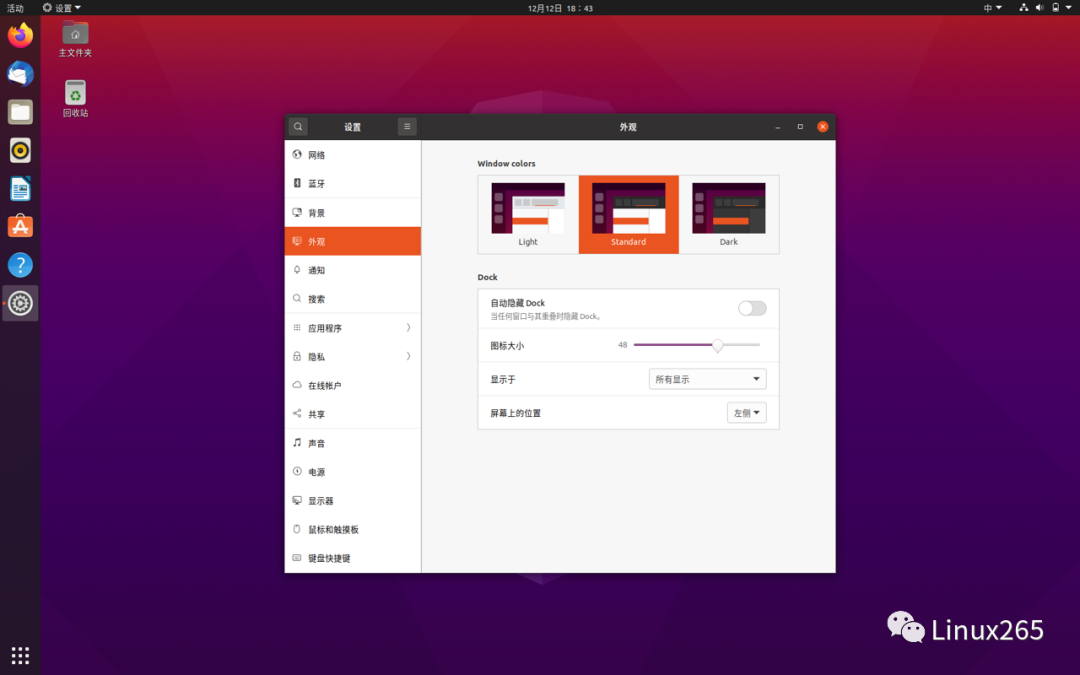Open 电源 in the sidebar
This screenshot has width=1080, height=675.
point(353,472)
